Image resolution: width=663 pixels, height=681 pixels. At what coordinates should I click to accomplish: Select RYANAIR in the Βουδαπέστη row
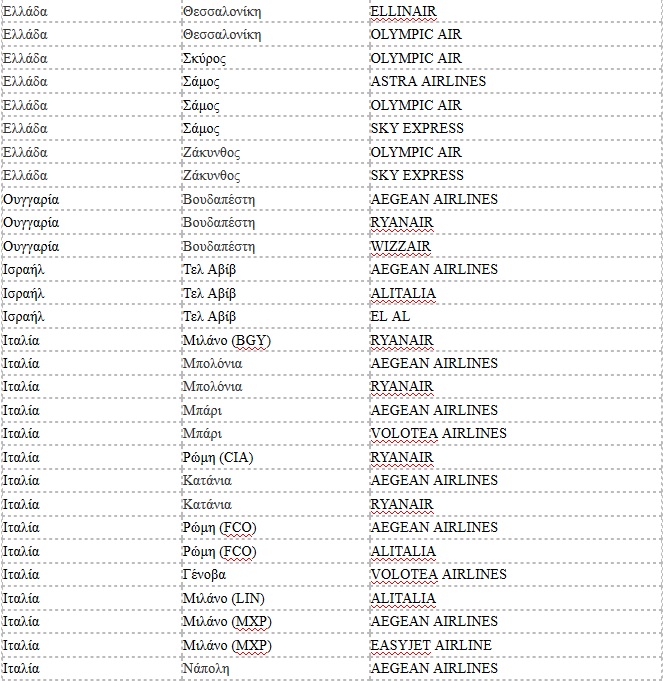click(x=402, y=222)
